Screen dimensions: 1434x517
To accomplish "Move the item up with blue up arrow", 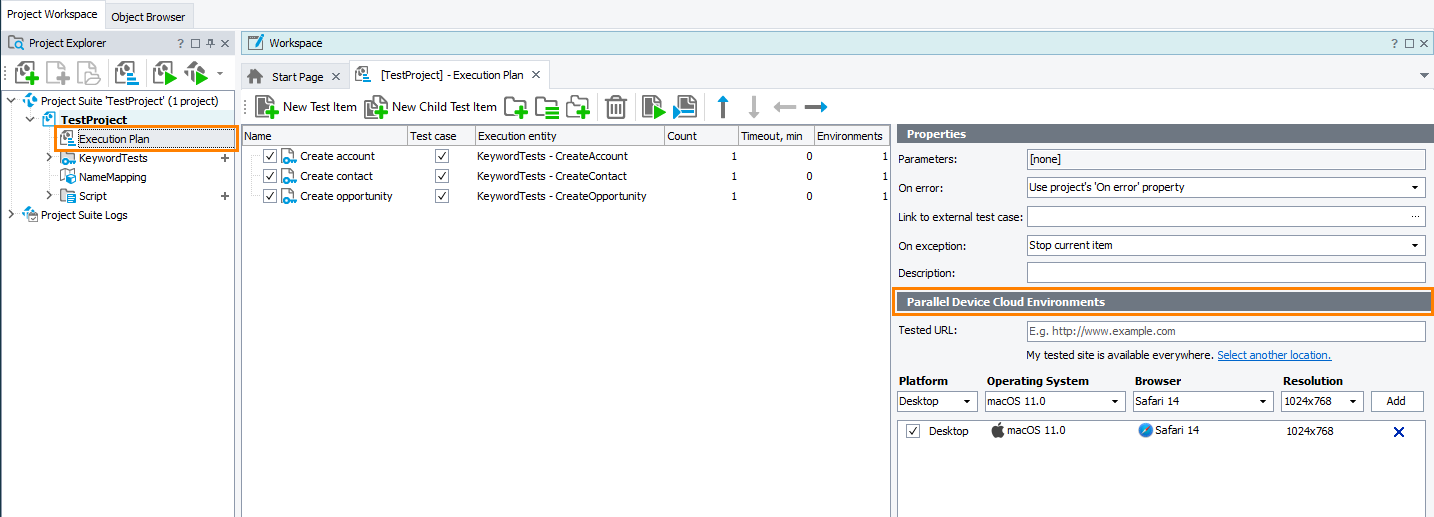I will 723,107.
